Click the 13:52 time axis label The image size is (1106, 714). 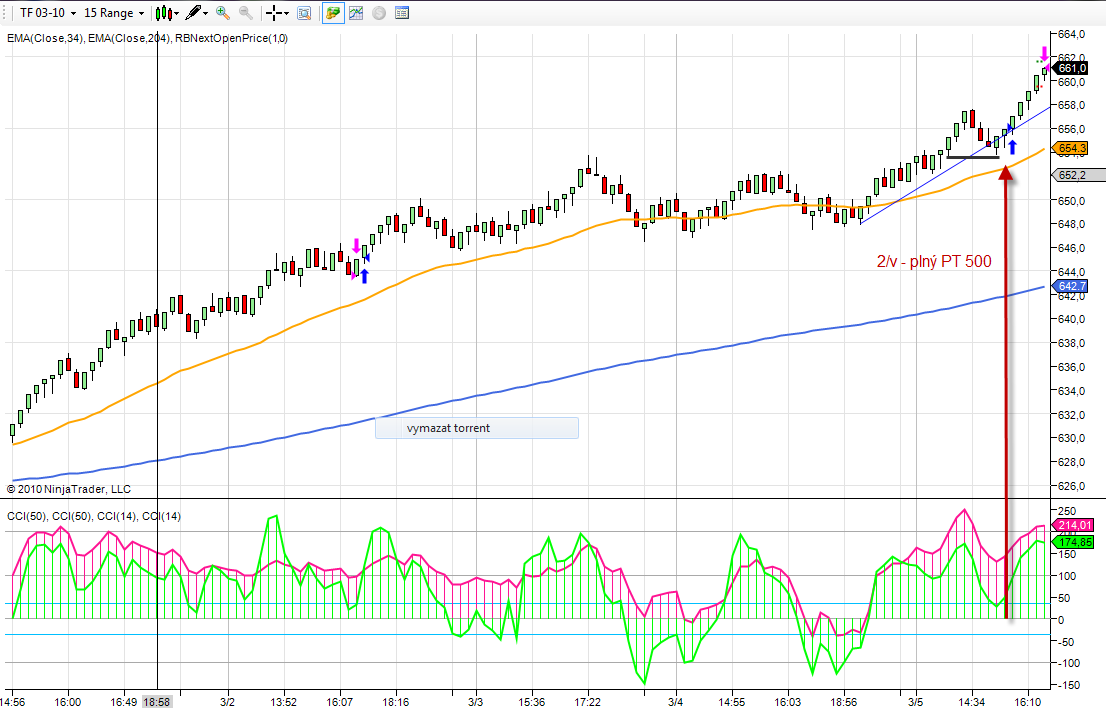pos(284,702)
